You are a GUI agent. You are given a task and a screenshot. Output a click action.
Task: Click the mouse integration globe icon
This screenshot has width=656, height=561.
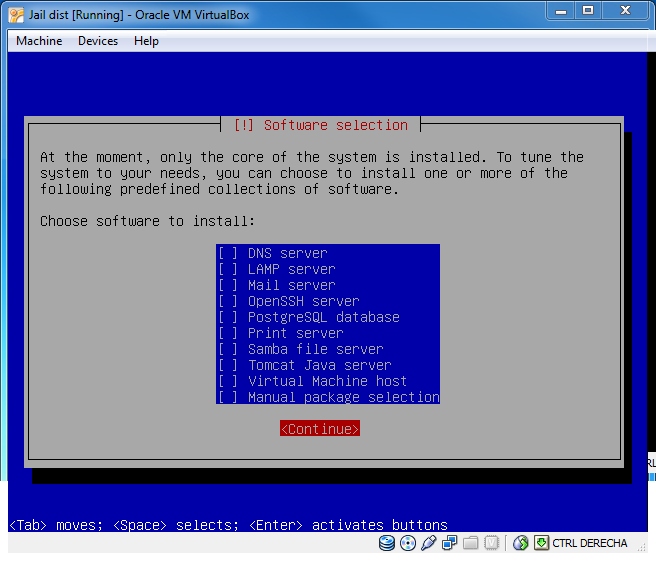[521, 543]
